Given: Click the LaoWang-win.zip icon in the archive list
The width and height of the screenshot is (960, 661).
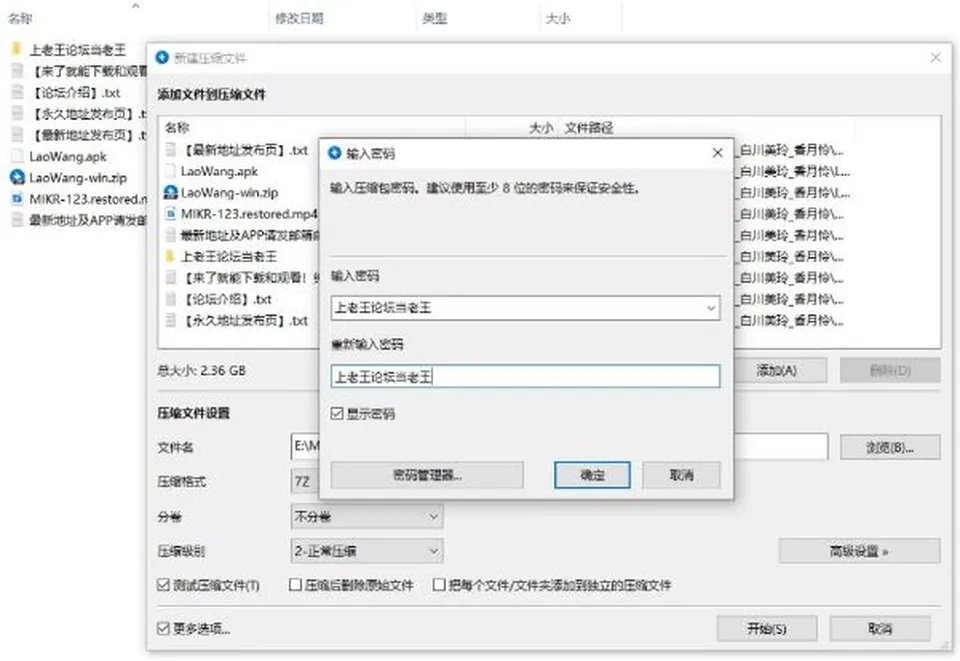Looking at the screenshot, I should click(x=170, y=192).
